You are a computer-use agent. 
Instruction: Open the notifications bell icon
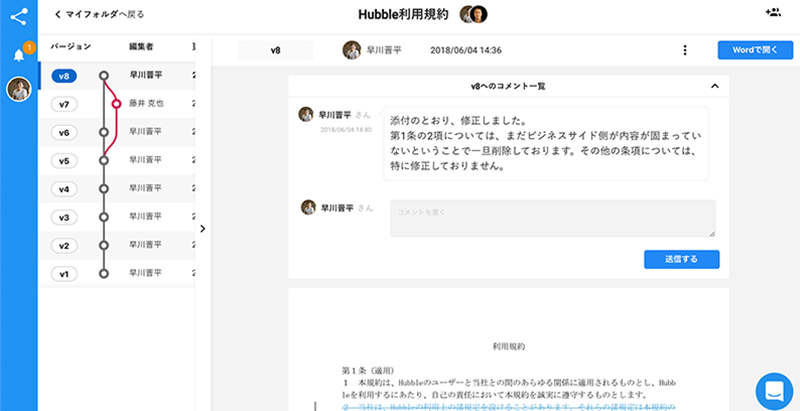click(19, 55)
